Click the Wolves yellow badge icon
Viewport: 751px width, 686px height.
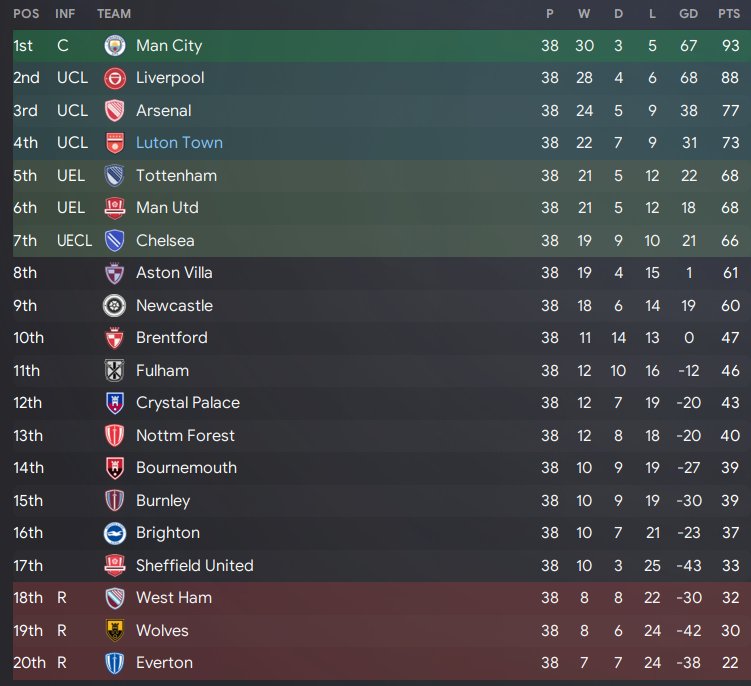point(114,630)
